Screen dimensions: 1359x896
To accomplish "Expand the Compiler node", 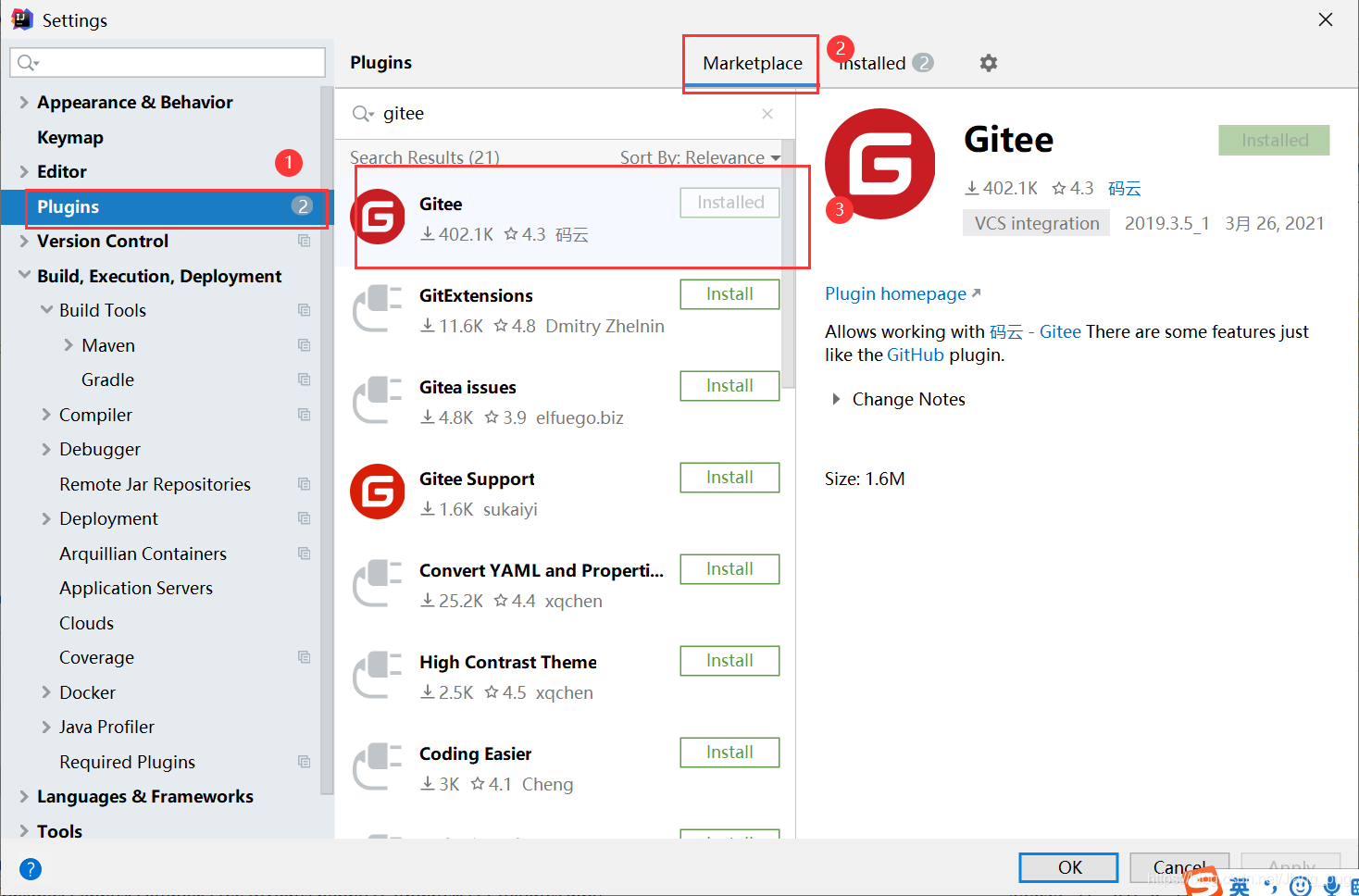I will 46,415.
